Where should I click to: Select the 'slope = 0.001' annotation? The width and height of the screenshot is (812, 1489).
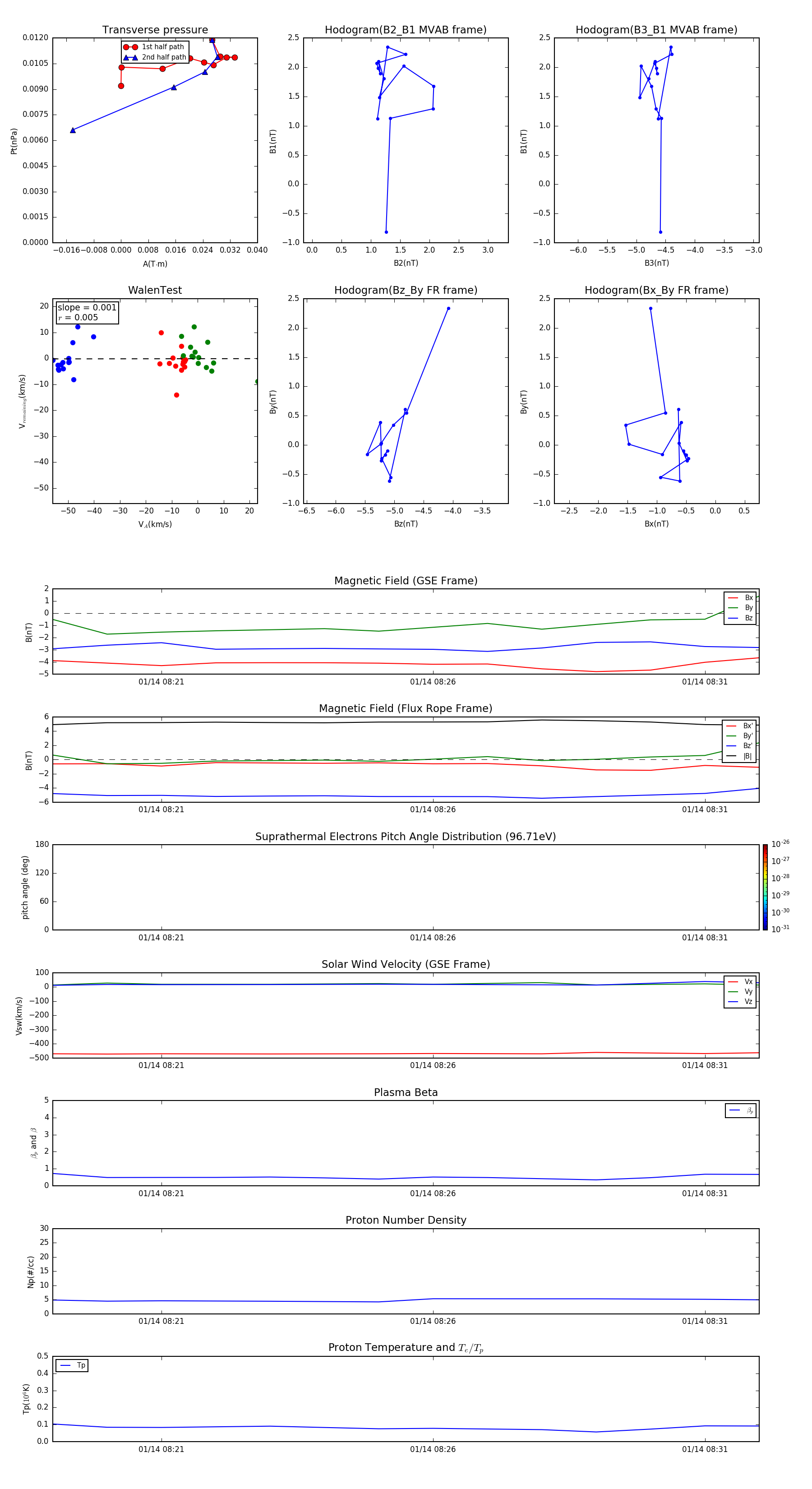(87, 308)
